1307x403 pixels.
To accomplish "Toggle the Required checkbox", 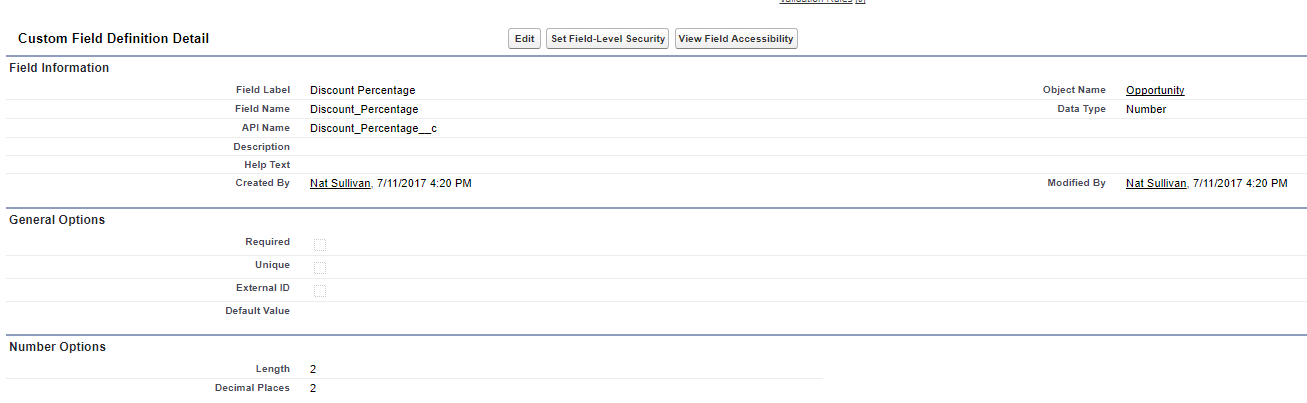I will pyautogui.click(x=320, y=244).
